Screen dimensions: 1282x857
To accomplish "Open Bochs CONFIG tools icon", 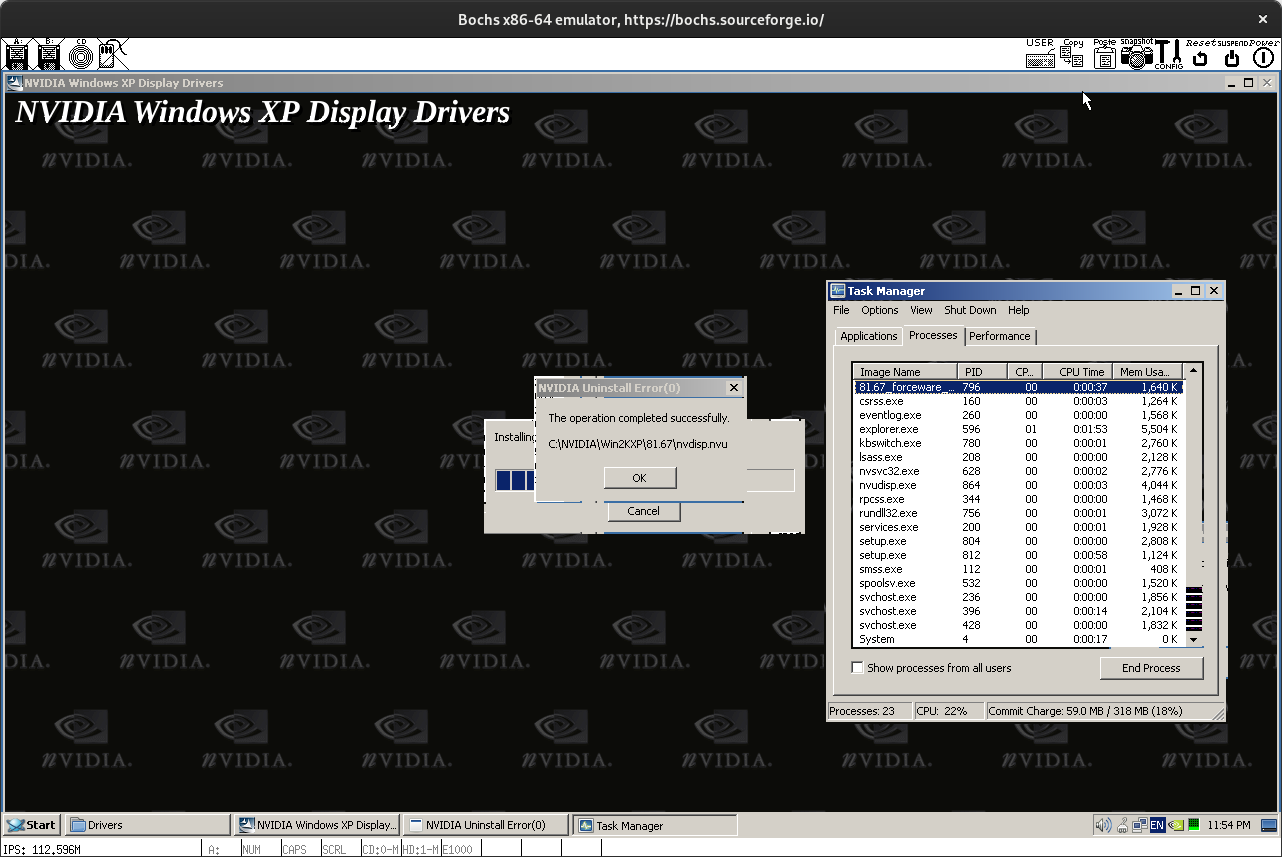I will (1168, 54).
